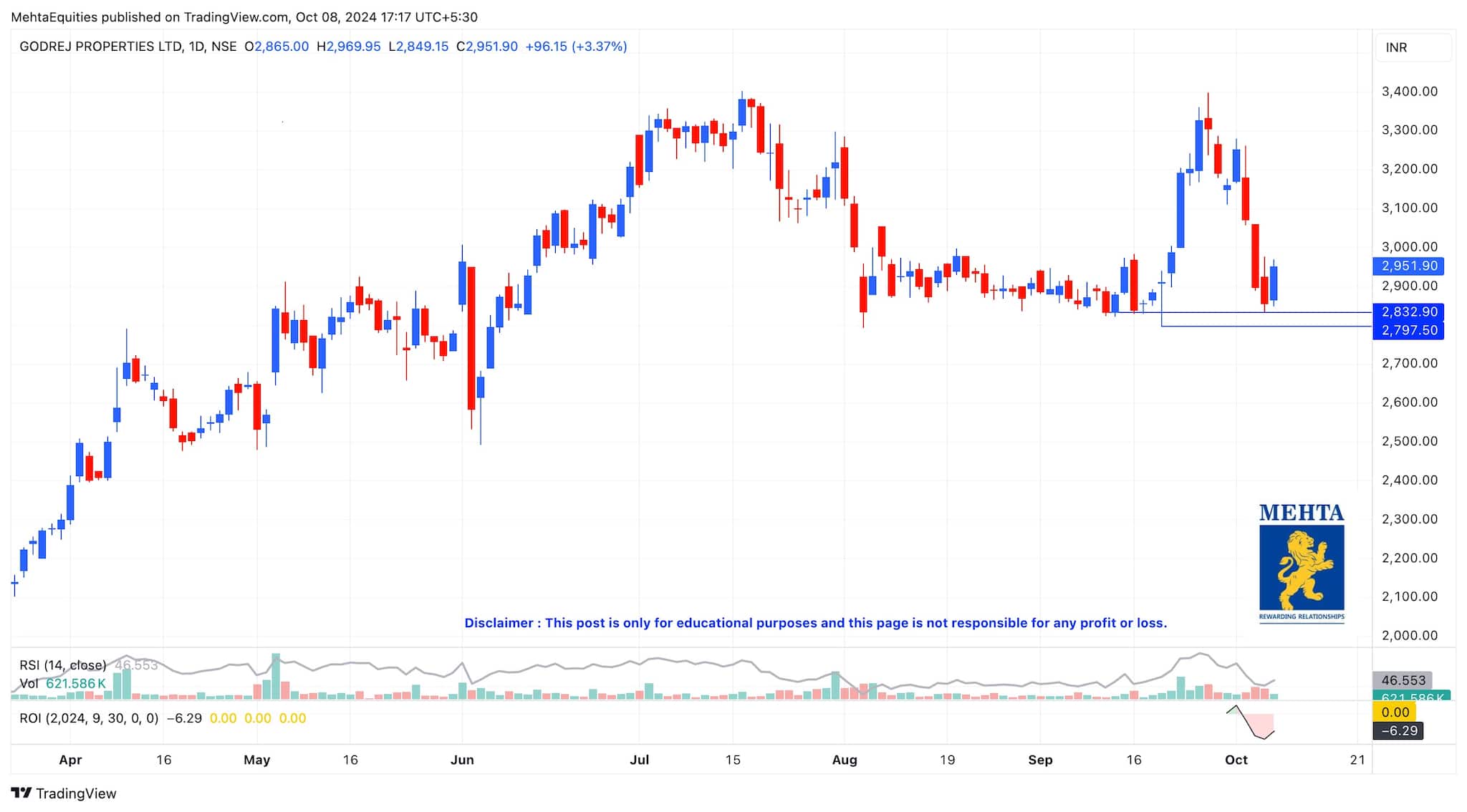Click the Oct label on time axis
Image resolution: width=1467 pixels, height=812 pixels.
click(x=1236, y=760)
